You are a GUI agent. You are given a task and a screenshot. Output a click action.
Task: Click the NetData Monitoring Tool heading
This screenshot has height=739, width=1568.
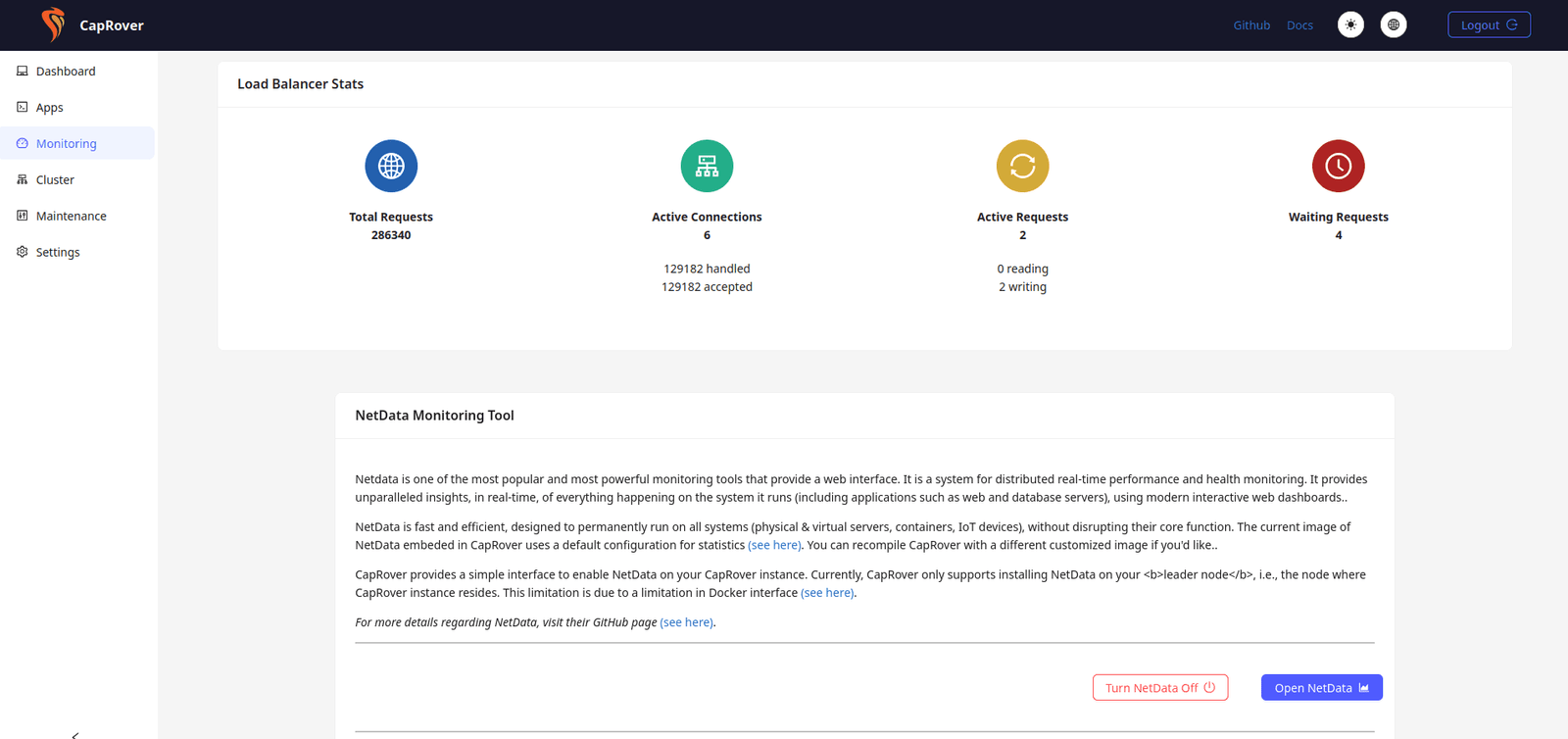(x=434, y=416)
